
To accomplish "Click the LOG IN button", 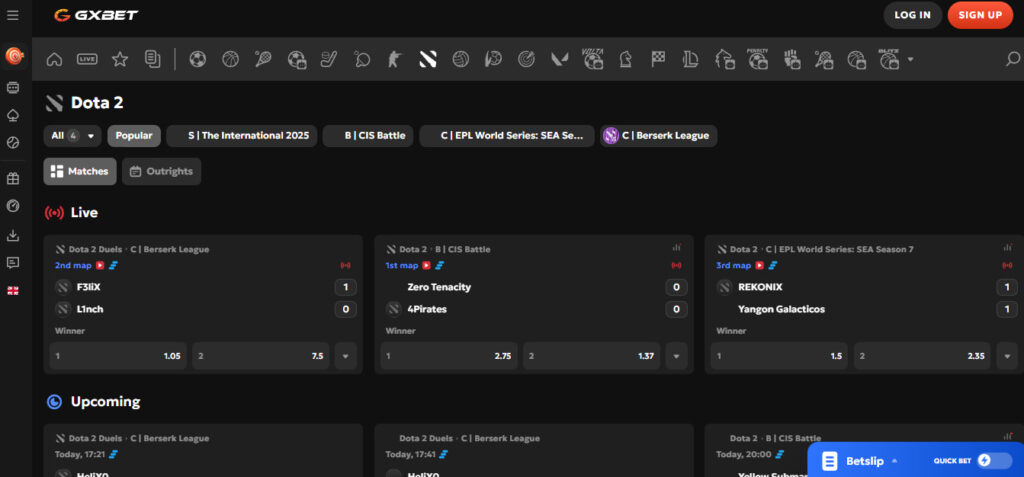I will click(912, 15).
